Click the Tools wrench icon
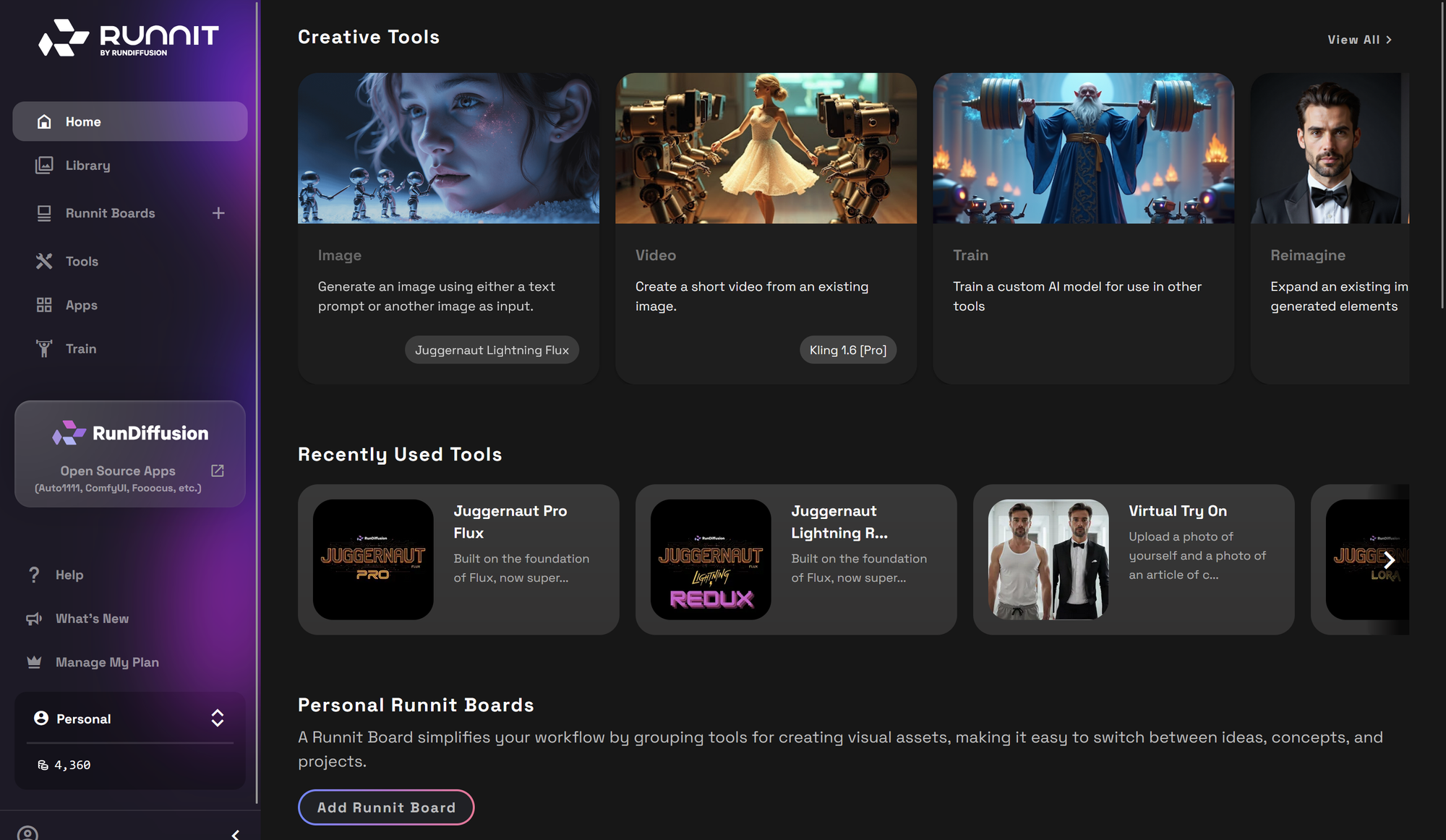This screenshot has height=840, width=1446. pos(44,262)
